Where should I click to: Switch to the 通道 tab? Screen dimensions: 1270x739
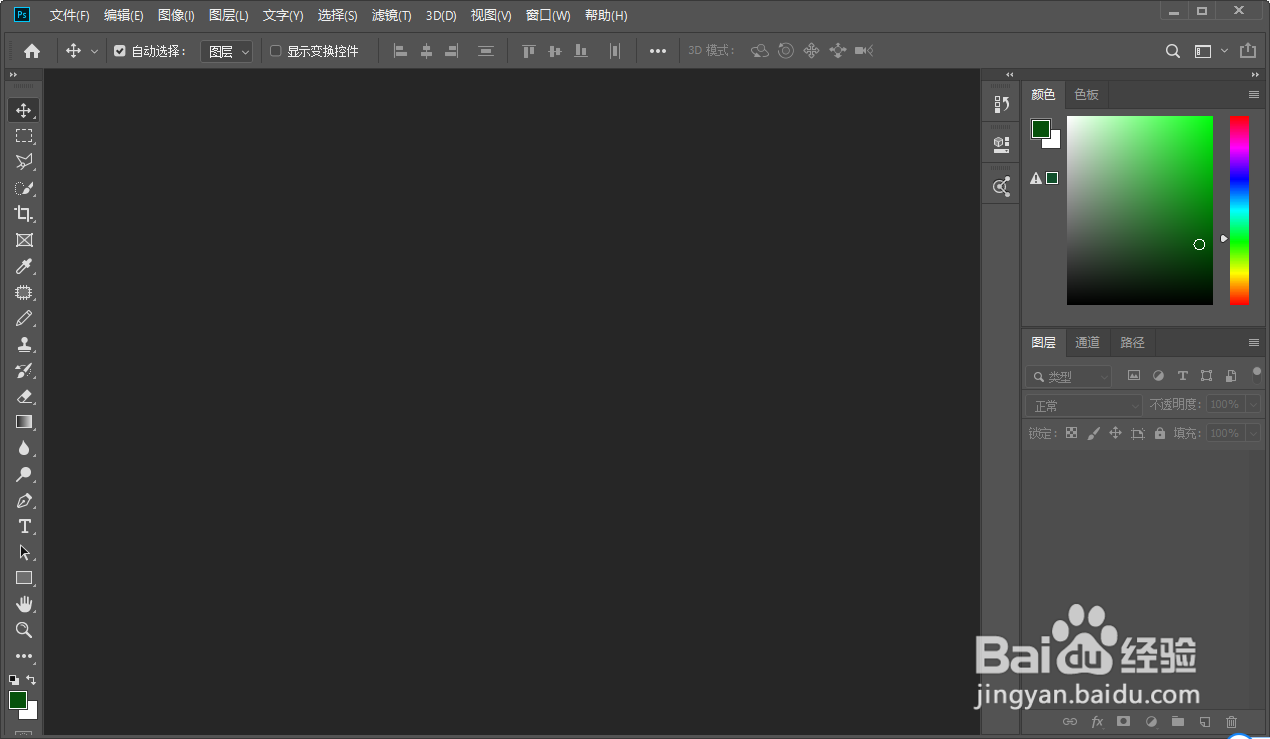point(1087,342)
